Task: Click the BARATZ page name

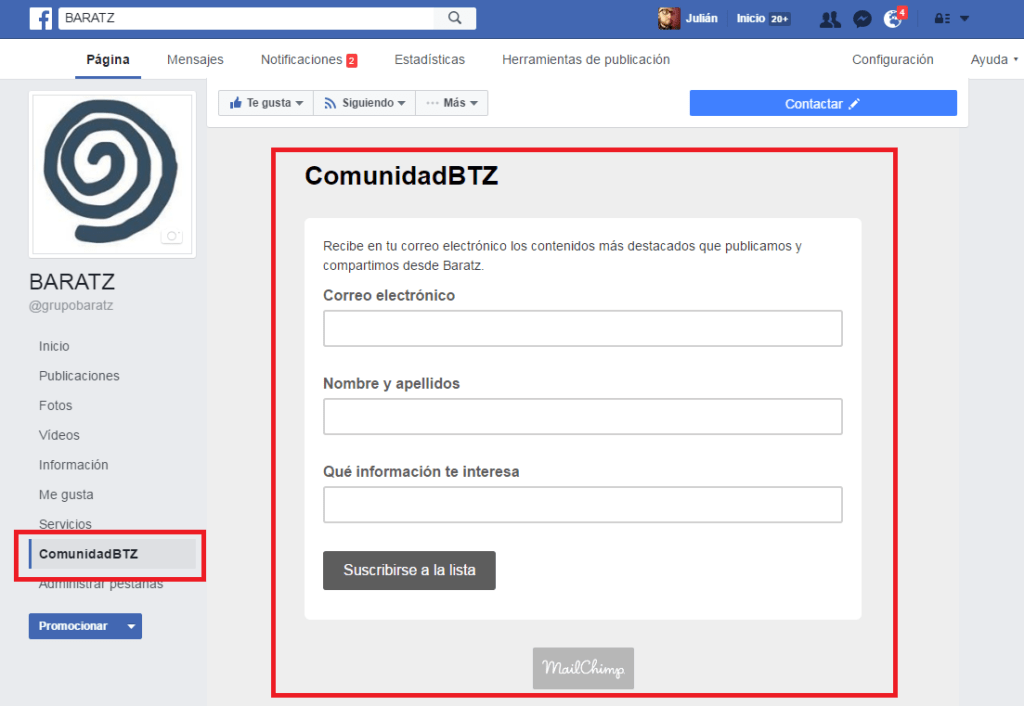Action: 72,281
